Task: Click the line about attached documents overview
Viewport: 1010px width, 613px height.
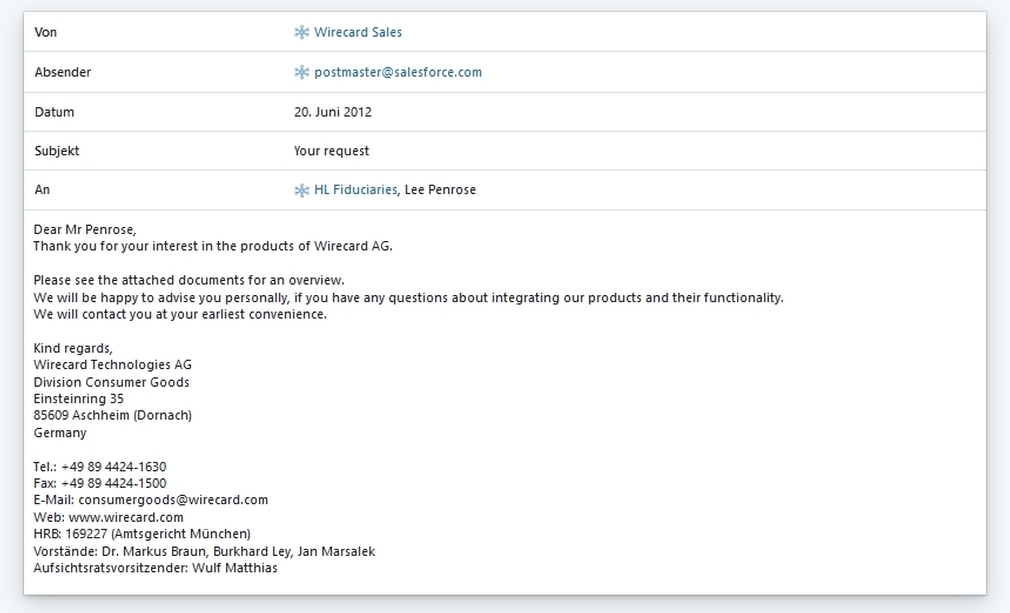Action: 189,280
